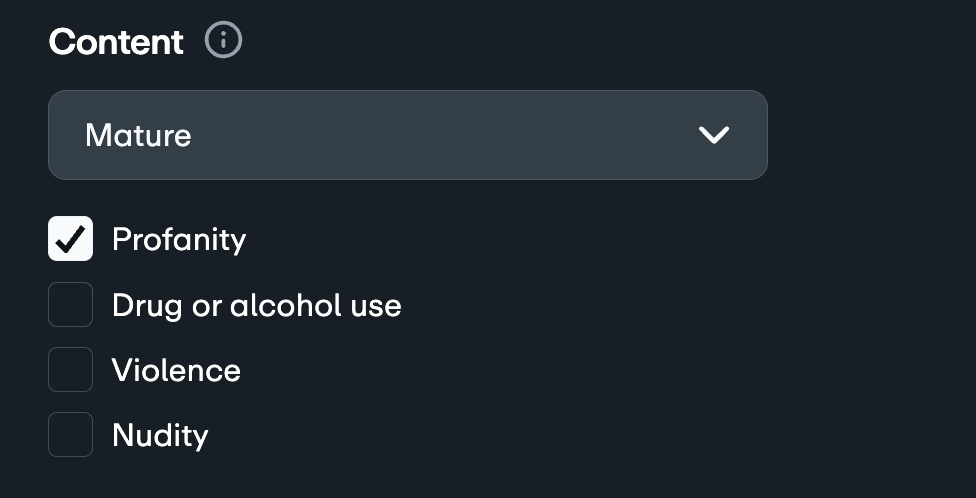Click the Content section heading
This screenshot has height=498, width=976.
pos(116,42)
